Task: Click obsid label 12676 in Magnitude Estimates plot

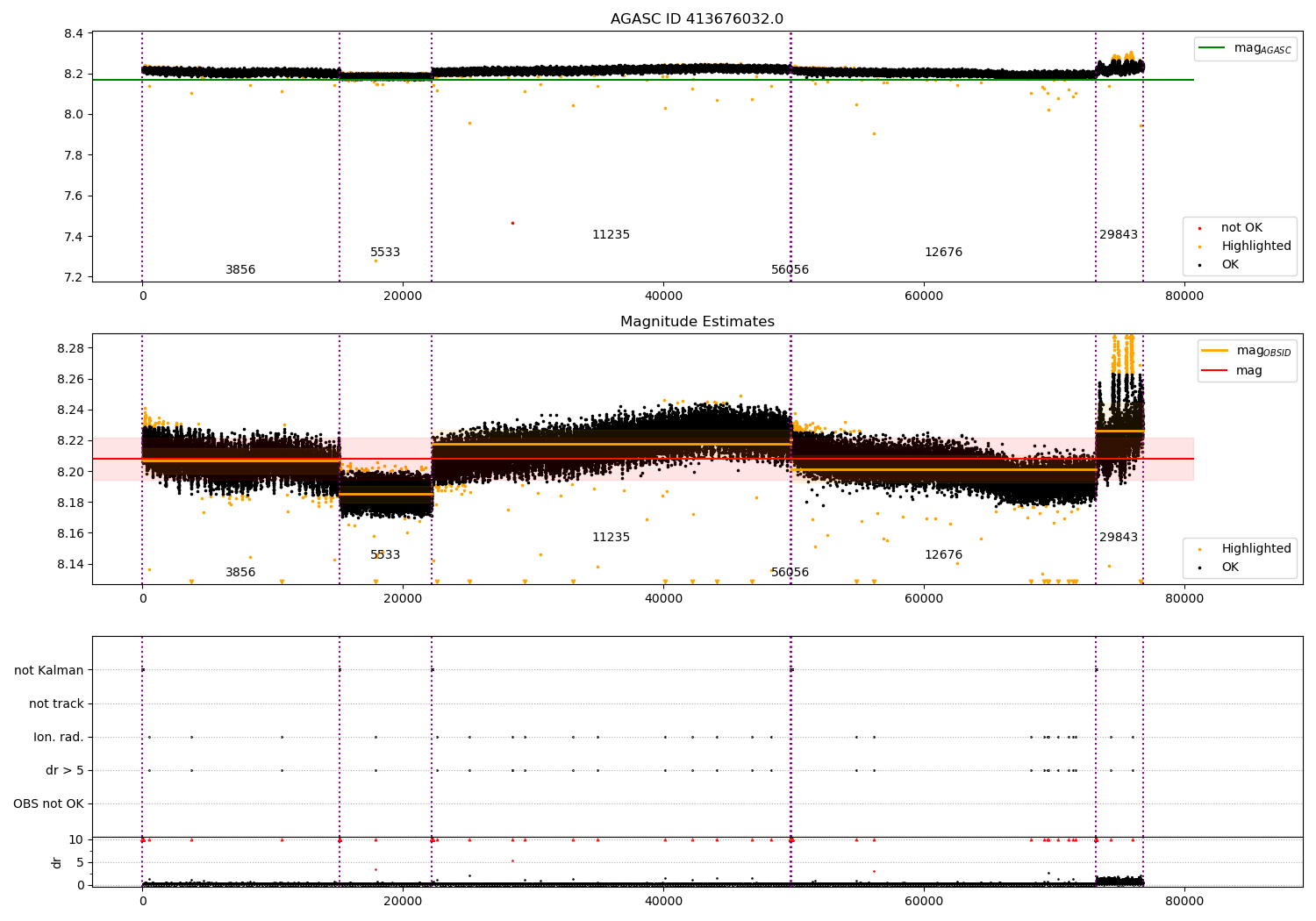Action: coord(943,555)
